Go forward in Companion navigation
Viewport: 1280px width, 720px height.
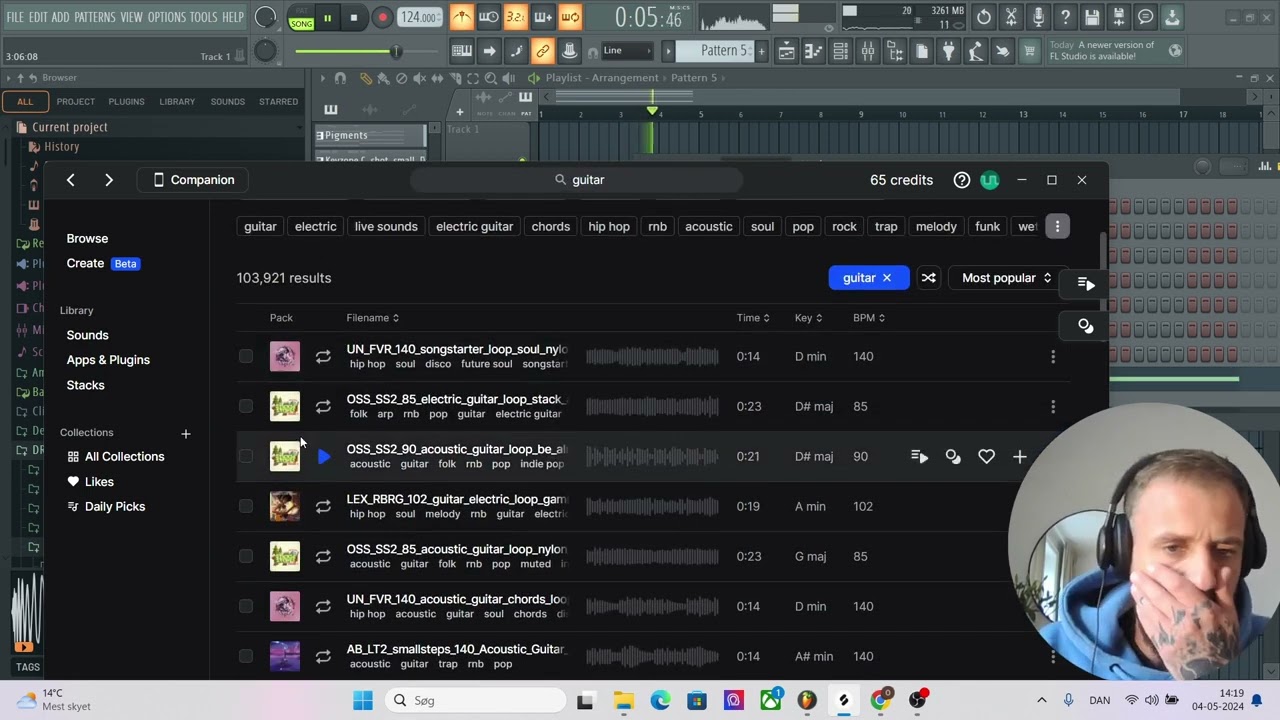point(109,180)
